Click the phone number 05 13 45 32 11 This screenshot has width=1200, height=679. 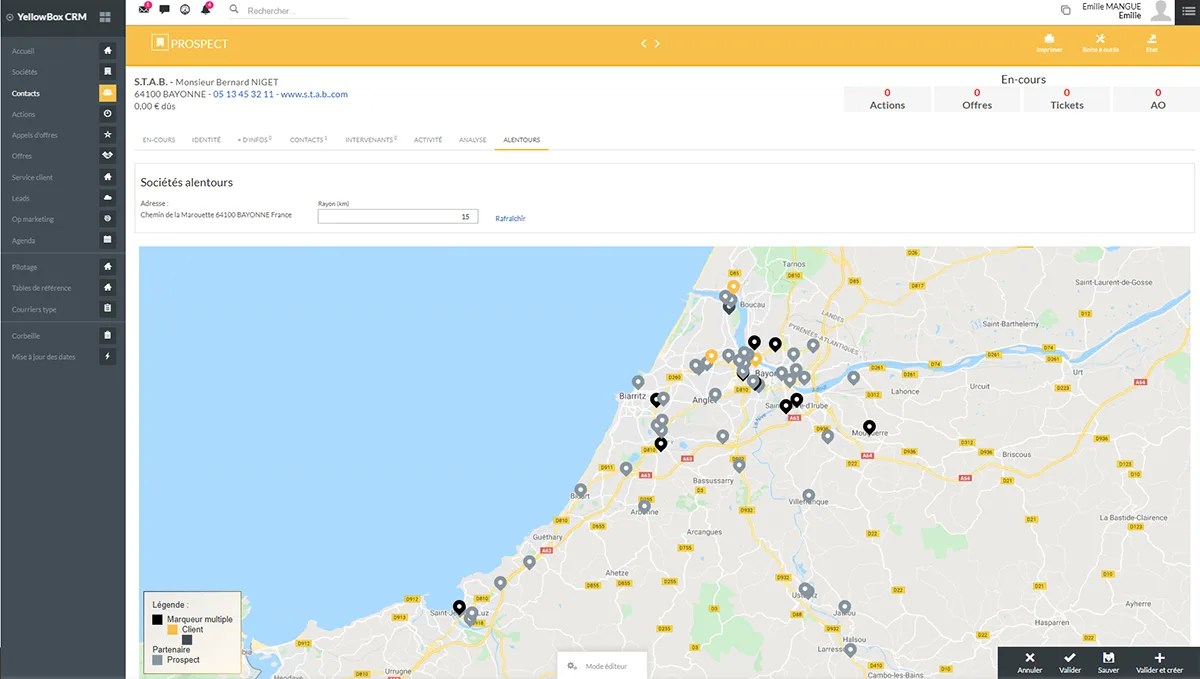[243, 94]
